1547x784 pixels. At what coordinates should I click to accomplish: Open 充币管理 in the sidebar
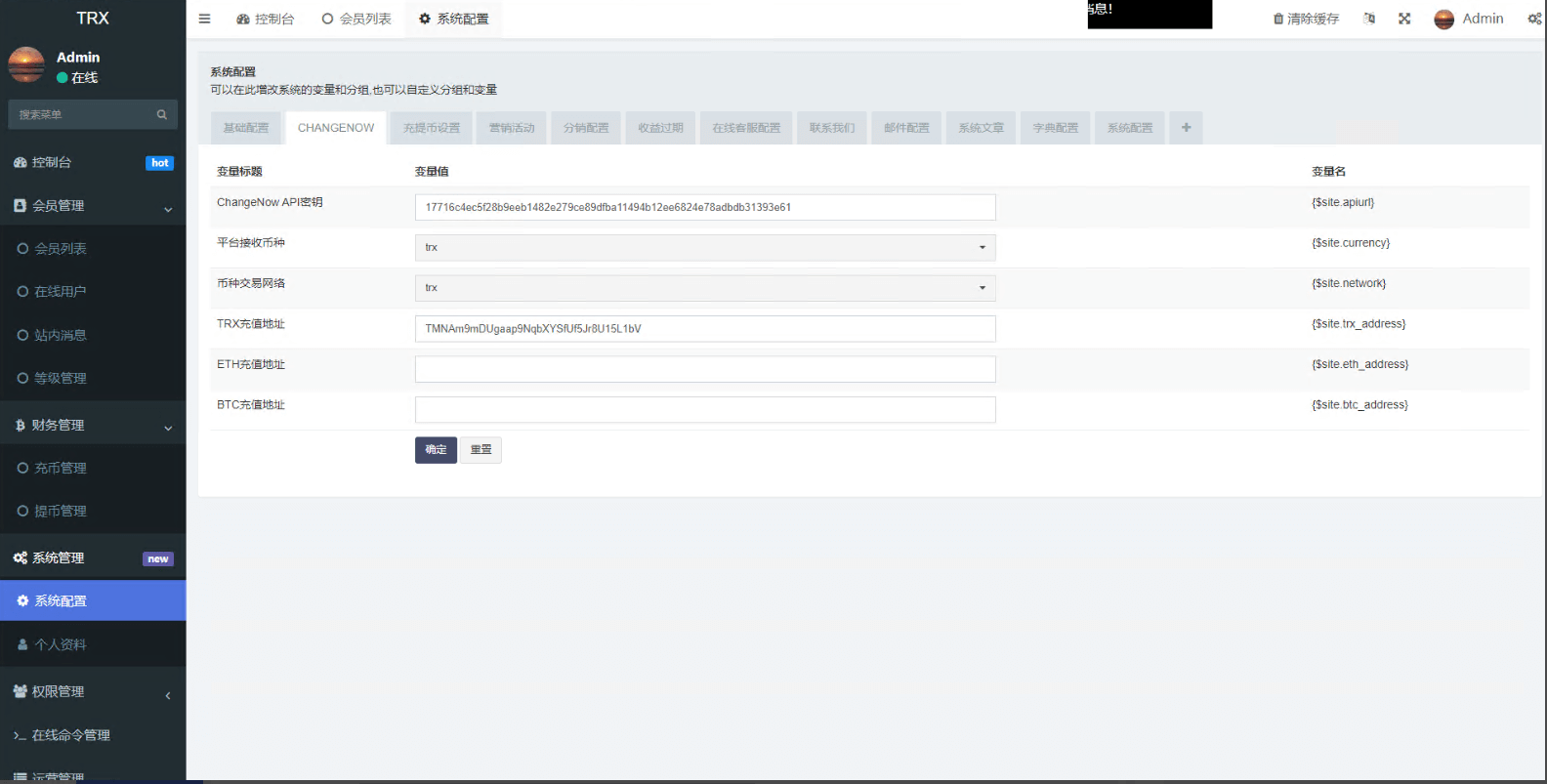pyautogui.click(x=61, y=469)
